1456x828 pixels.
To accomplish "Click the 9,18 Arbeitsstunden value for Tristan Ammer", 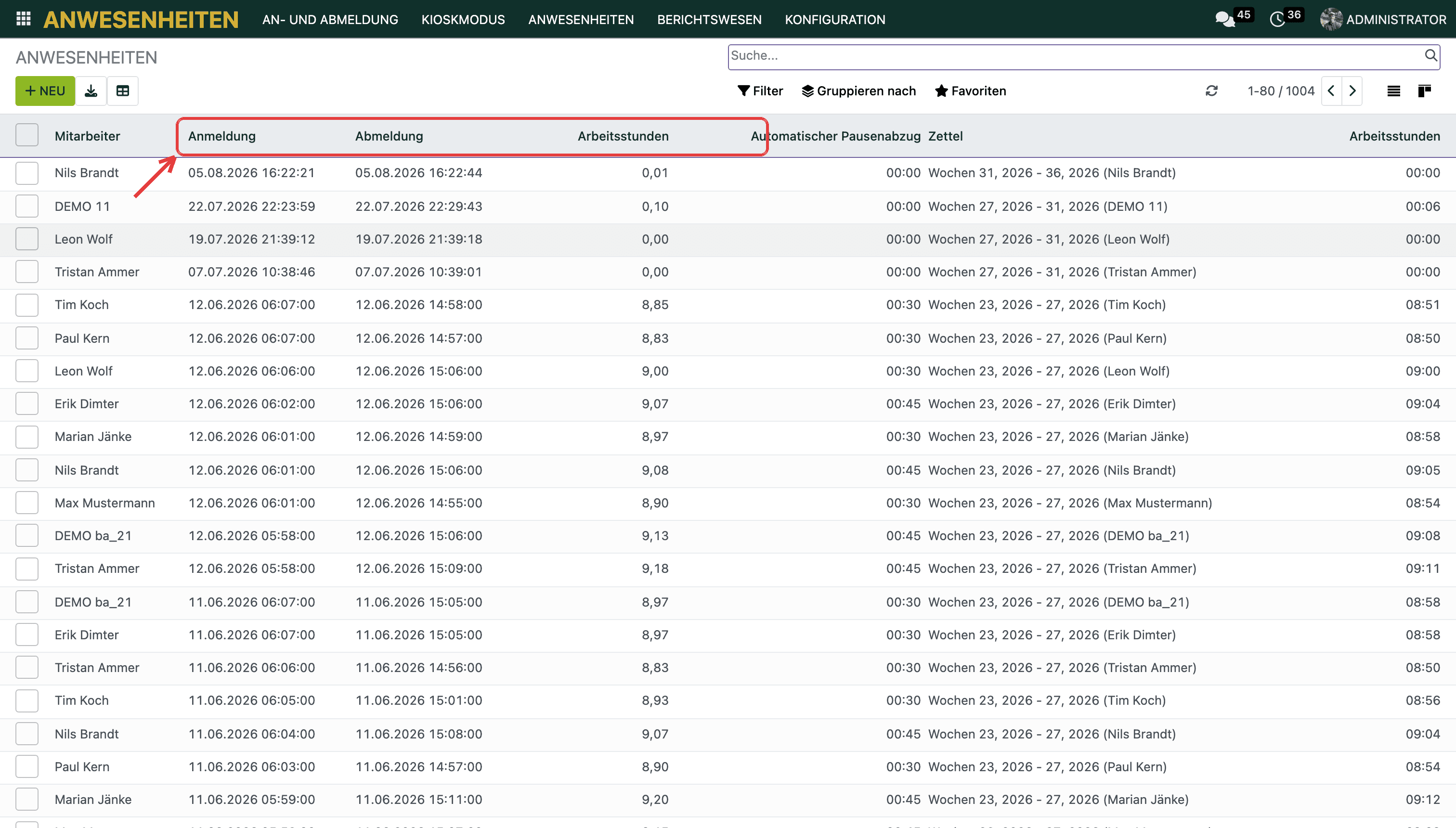I will (x=655, y=569).
